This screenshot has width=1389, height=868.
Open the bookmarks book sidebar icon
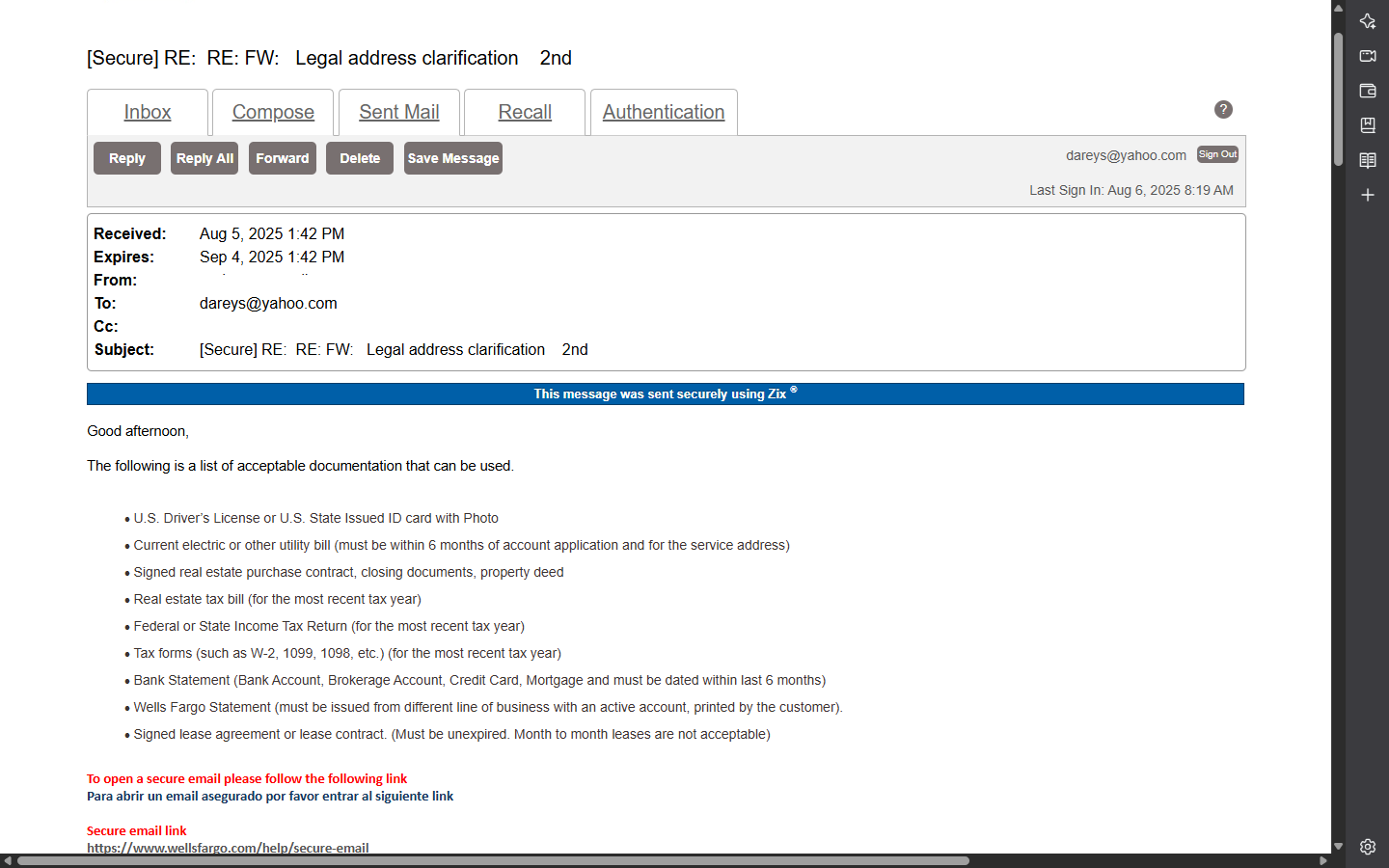pyautogui.click(x=1368, y=125)
